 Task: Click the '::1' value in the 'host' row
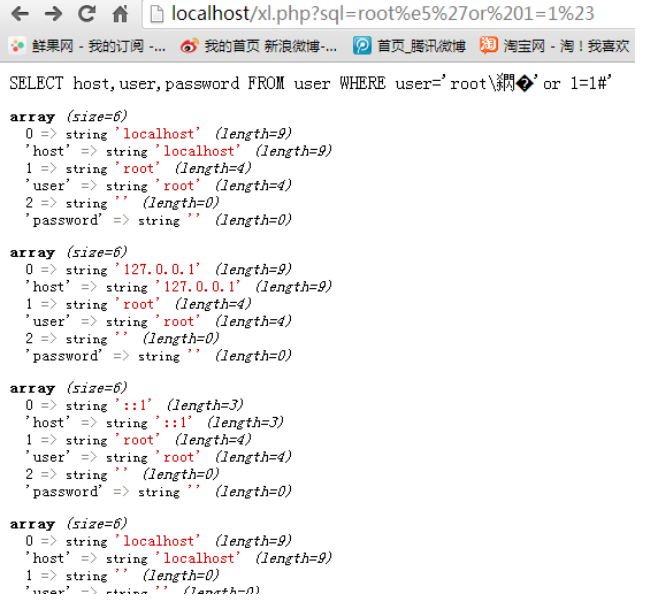coord(174,422)
